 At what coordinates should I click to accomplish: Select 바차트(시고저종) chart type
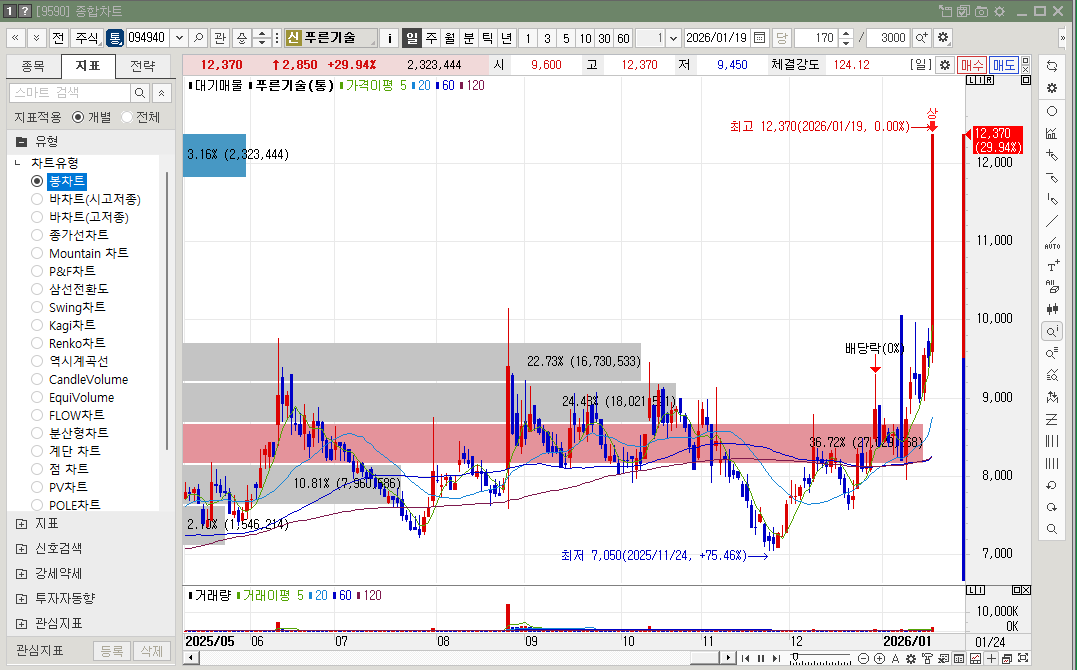[37, 199]
